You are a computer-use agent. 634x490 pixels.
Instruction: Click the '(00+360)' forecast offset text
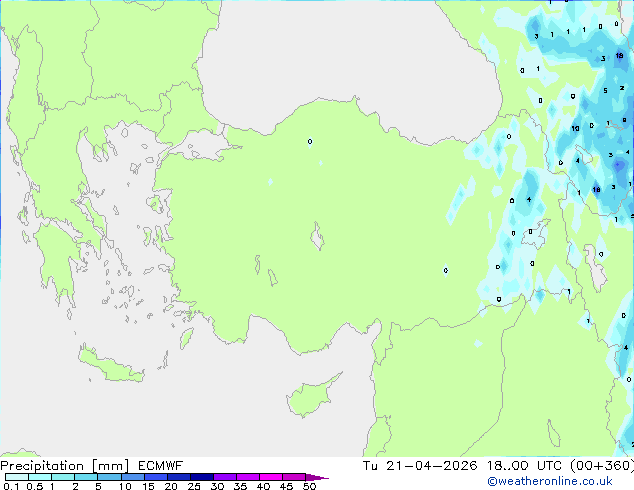[x=602, y=466]
